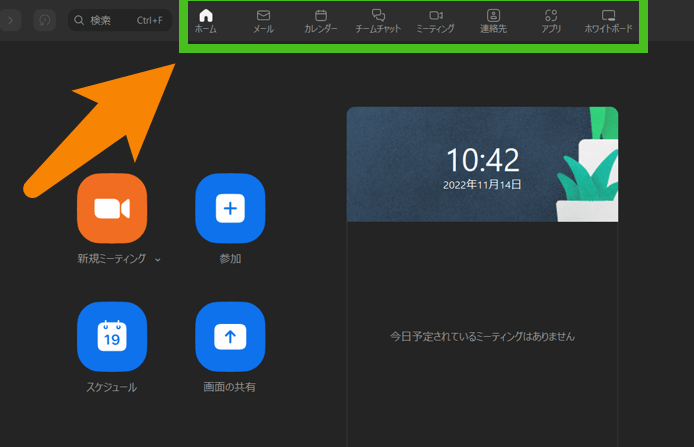Image resolution: width=694 pixels, height=447 pixels.
Task: Click the 参加 plus button
Action: [230, 208]
